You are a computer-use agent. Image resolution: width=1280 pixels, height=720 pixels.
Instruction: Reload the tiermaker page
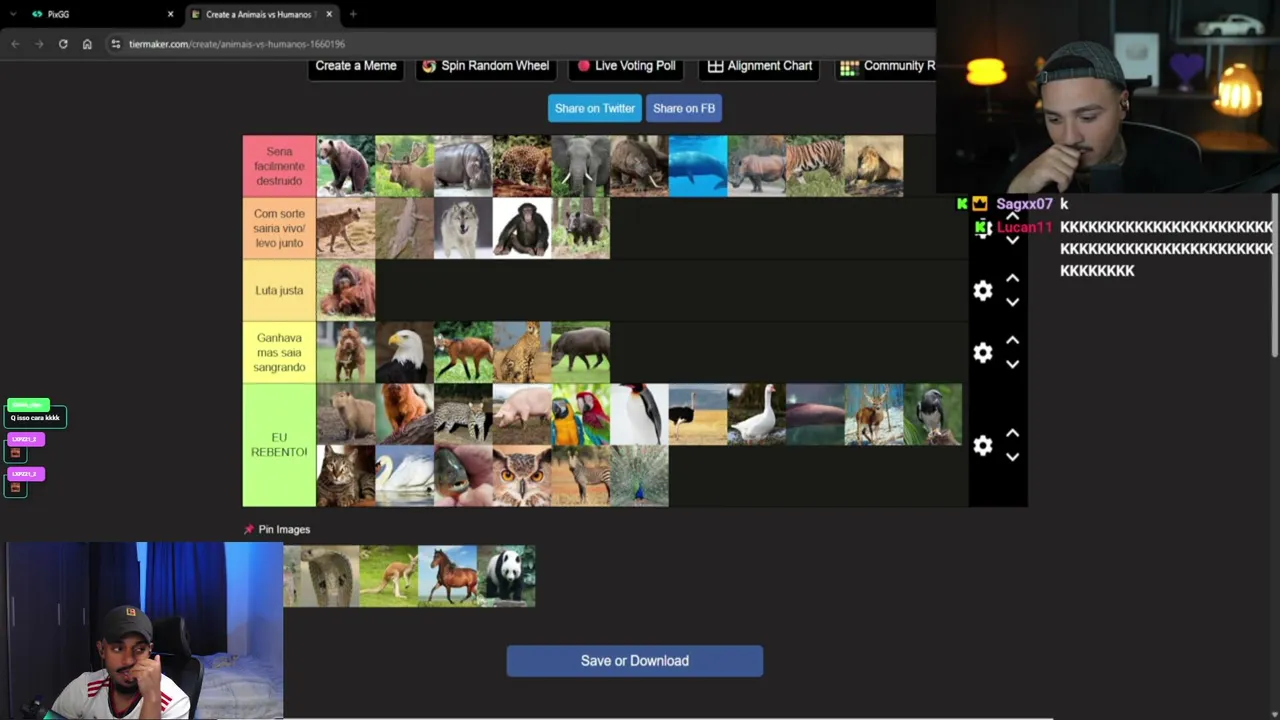pyautogui.click(x=63, y=44)
